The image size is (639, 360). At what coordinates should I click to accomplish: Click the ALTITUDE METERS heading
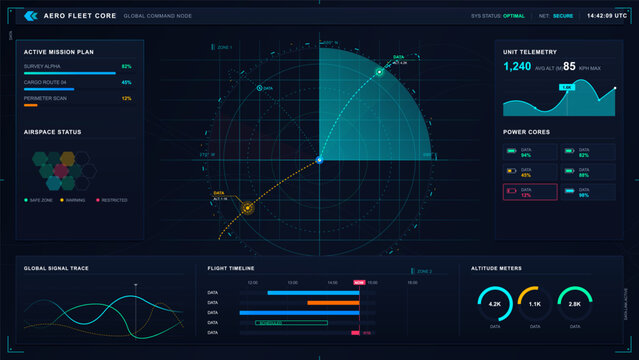coord(496,268)
